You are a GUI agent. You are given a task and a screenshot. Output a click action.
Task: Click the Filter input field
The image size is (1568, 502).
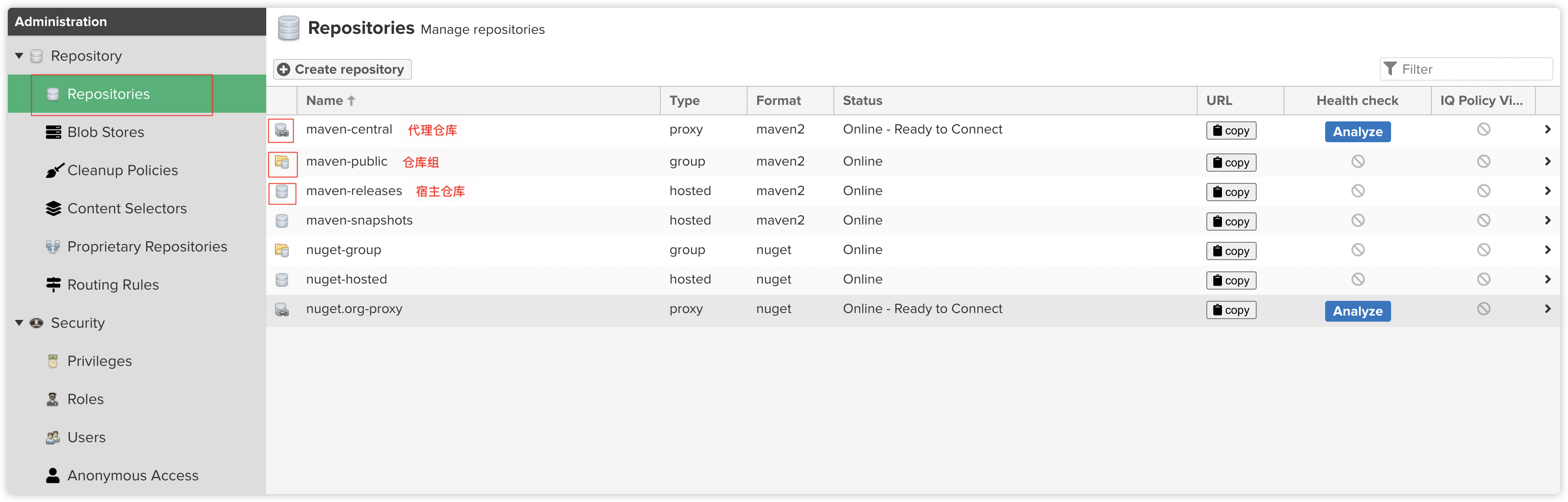(x=1467, y=69)
